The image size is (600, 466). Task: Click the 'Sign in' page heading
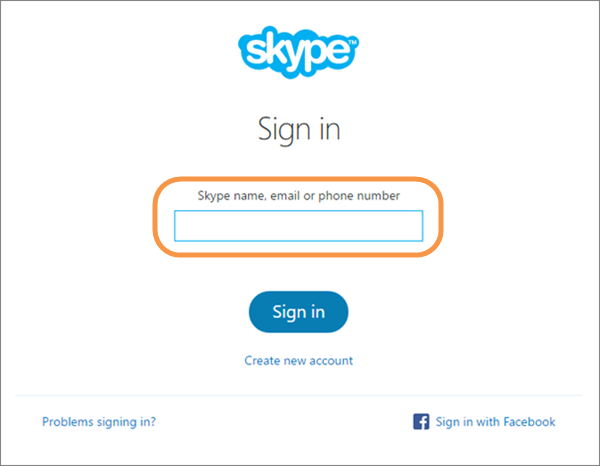pos(299,130)
